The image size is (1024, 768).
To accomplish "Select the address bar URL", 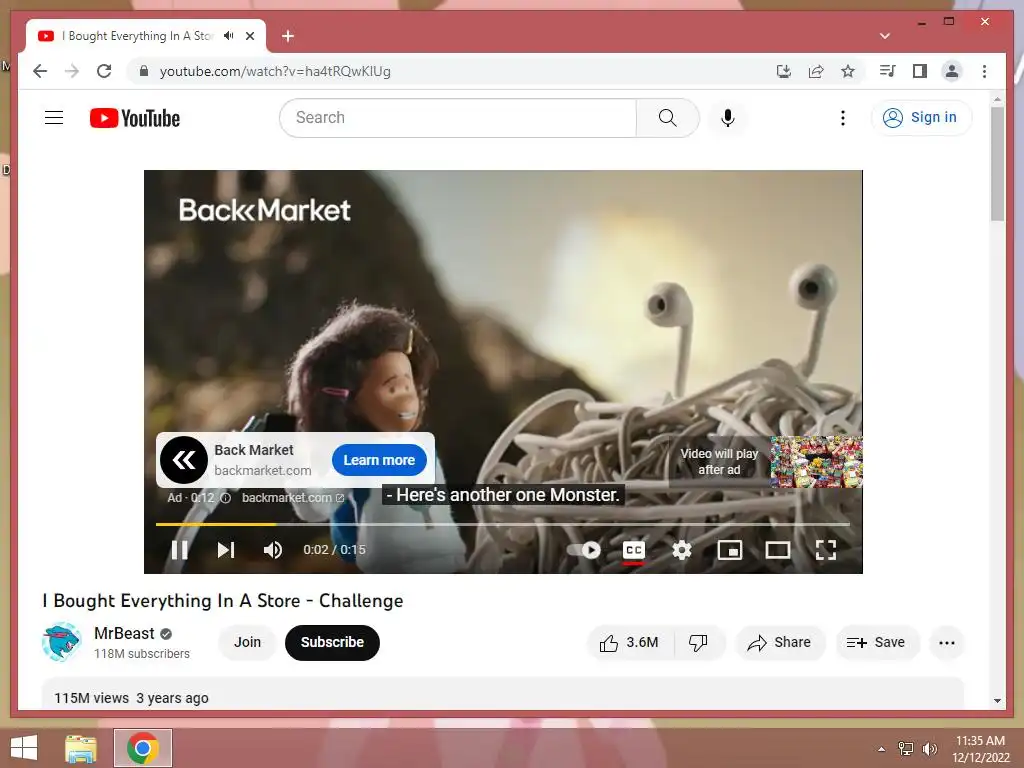I will click(275, 71).
